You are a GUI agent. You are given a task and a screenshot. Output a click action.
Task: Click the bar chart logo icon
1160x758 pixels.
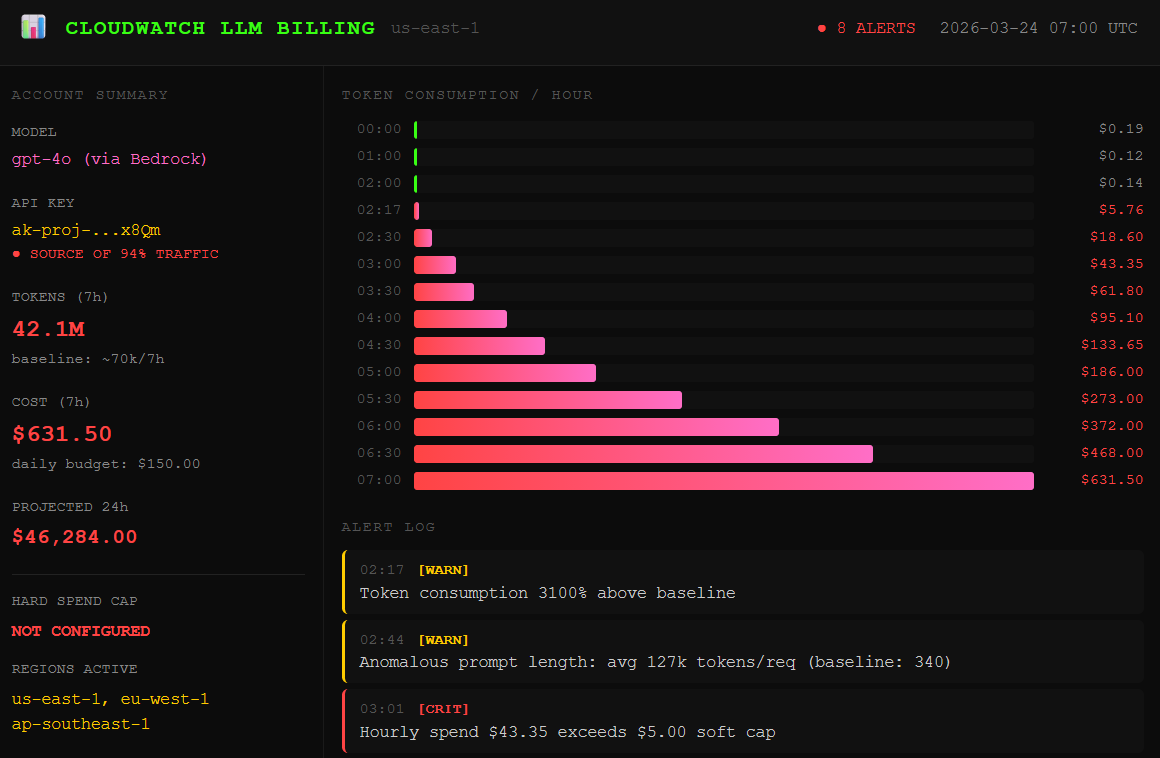pos(33,27)
